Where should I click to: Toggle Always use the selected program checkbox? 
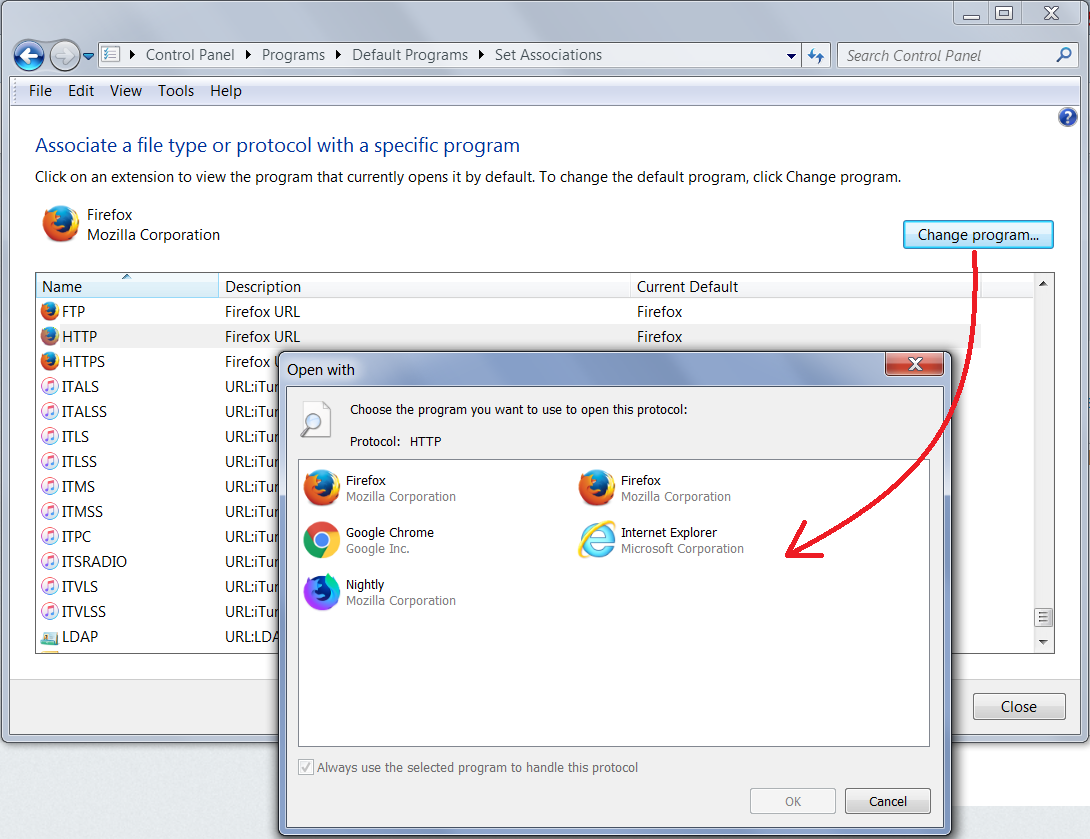(306, 767)
